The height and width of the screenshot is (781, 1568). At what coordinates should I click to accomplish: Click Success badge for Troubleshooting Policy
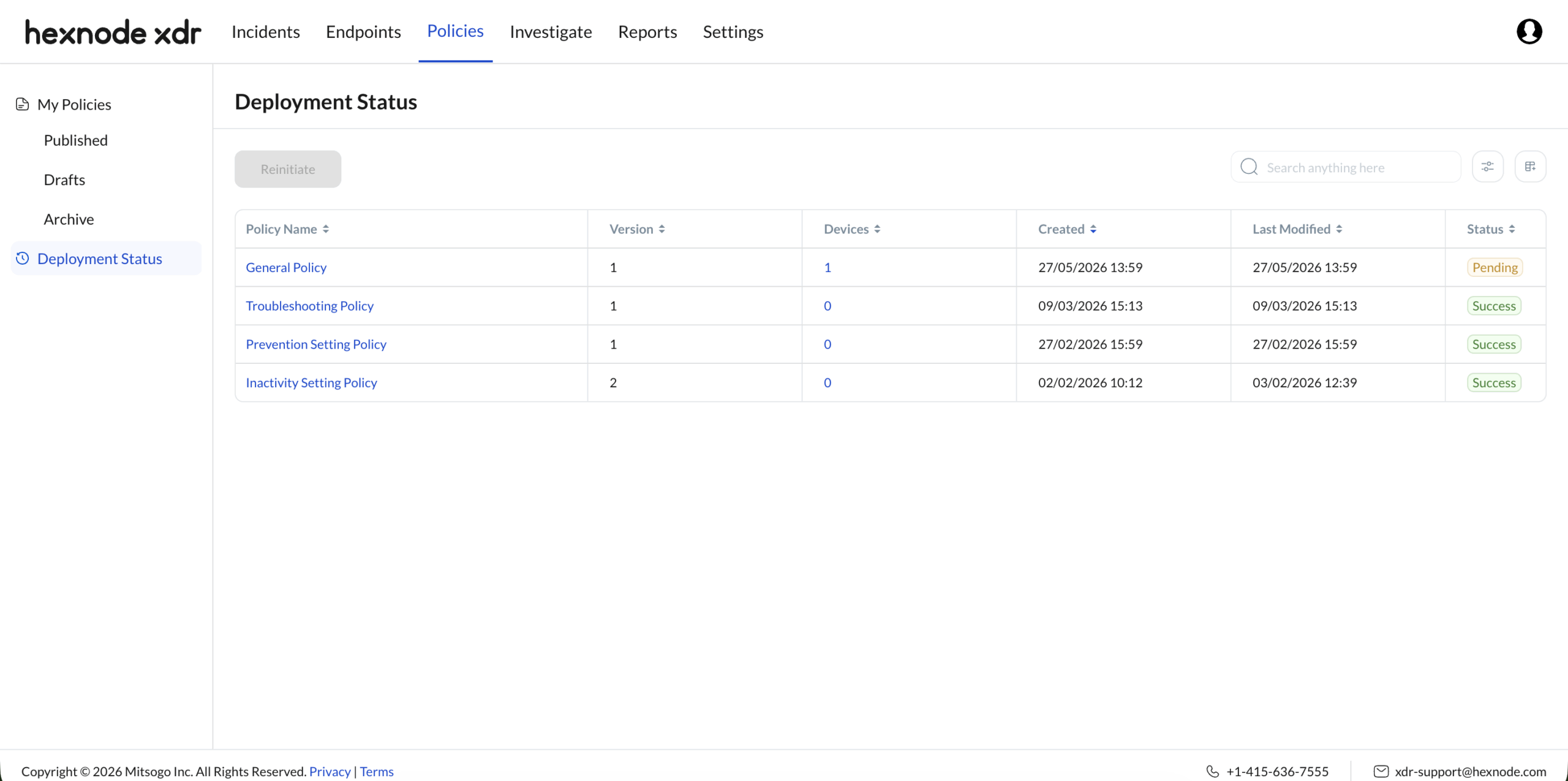coord(1494,306)
